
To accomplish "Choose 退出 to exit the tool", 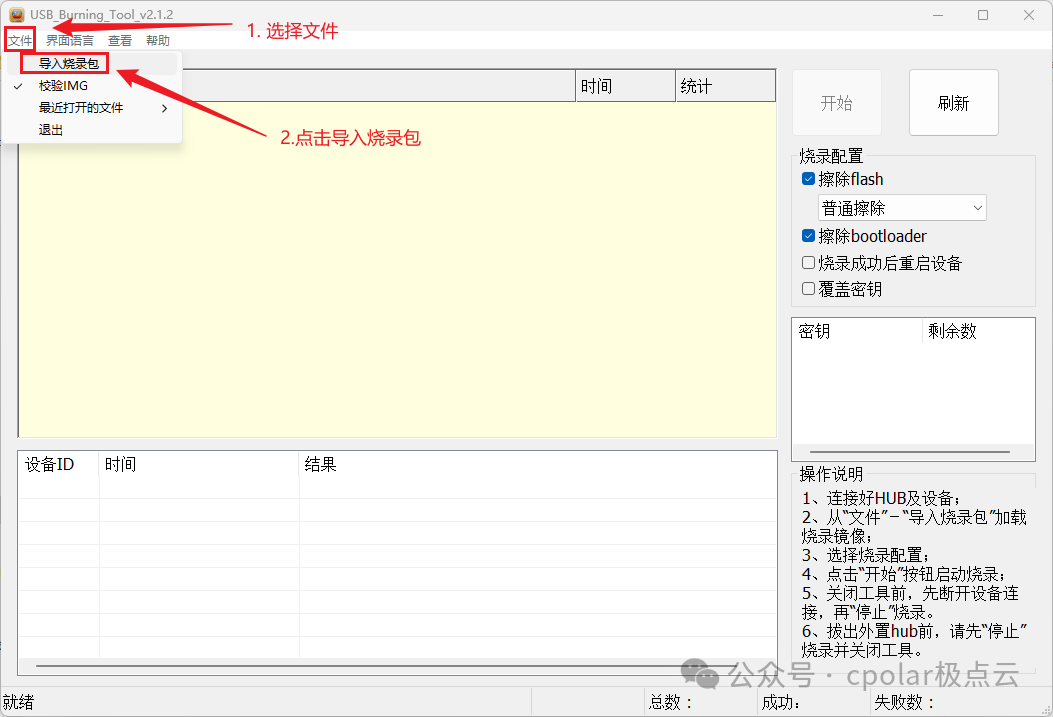I will point(93,130).
